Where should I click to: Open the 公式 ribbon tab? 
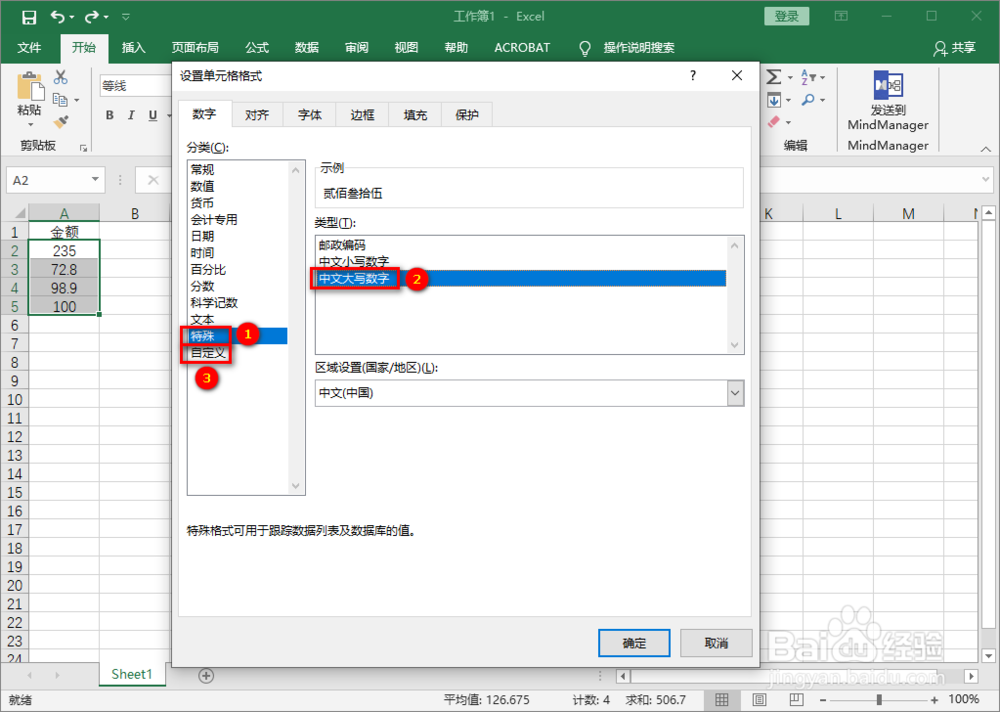pyautogui.click(x=256, y=46)
